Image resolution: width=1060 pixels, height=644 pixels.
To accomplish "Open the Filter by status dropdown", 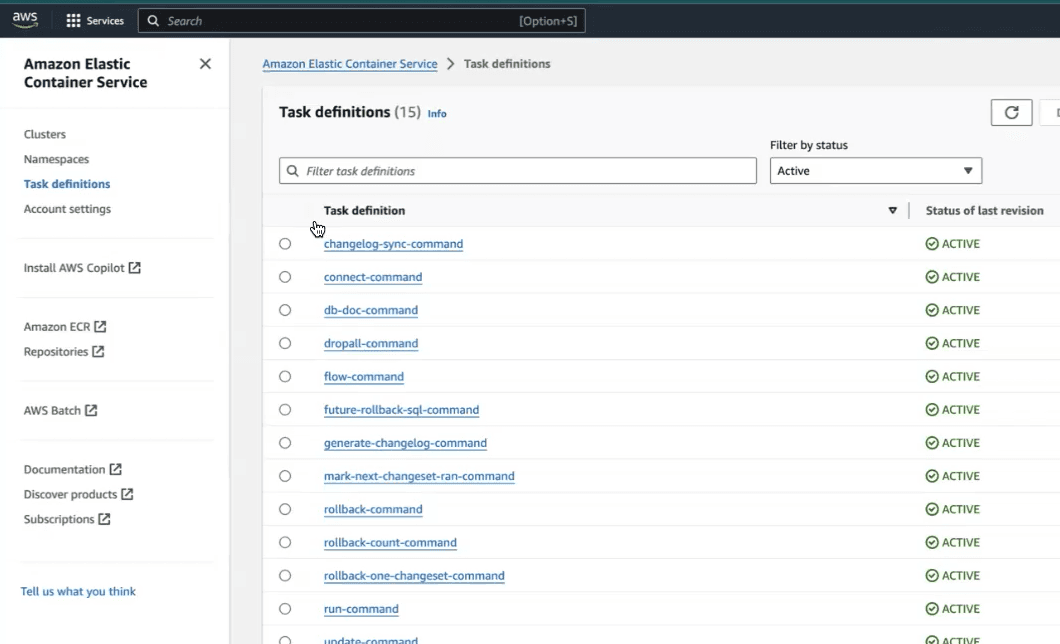I will 875,171.
